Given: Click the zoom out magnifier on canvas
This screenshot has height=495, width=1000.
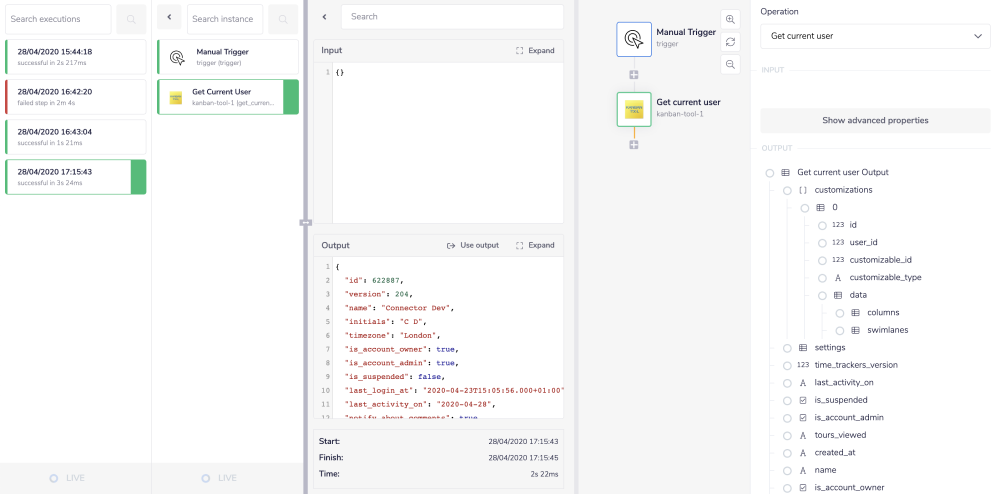Looking at the screenshot, I should pos(731,64).
